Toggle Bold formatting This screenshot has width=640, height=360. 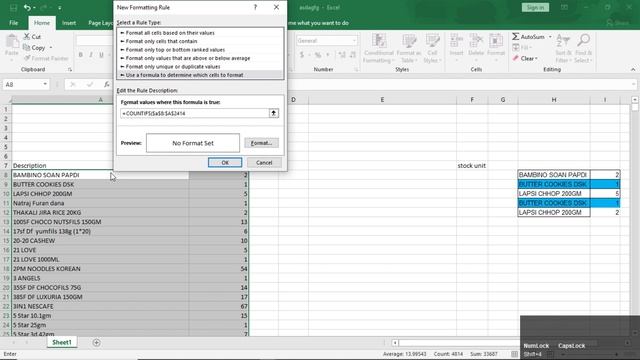coord(80,55)
